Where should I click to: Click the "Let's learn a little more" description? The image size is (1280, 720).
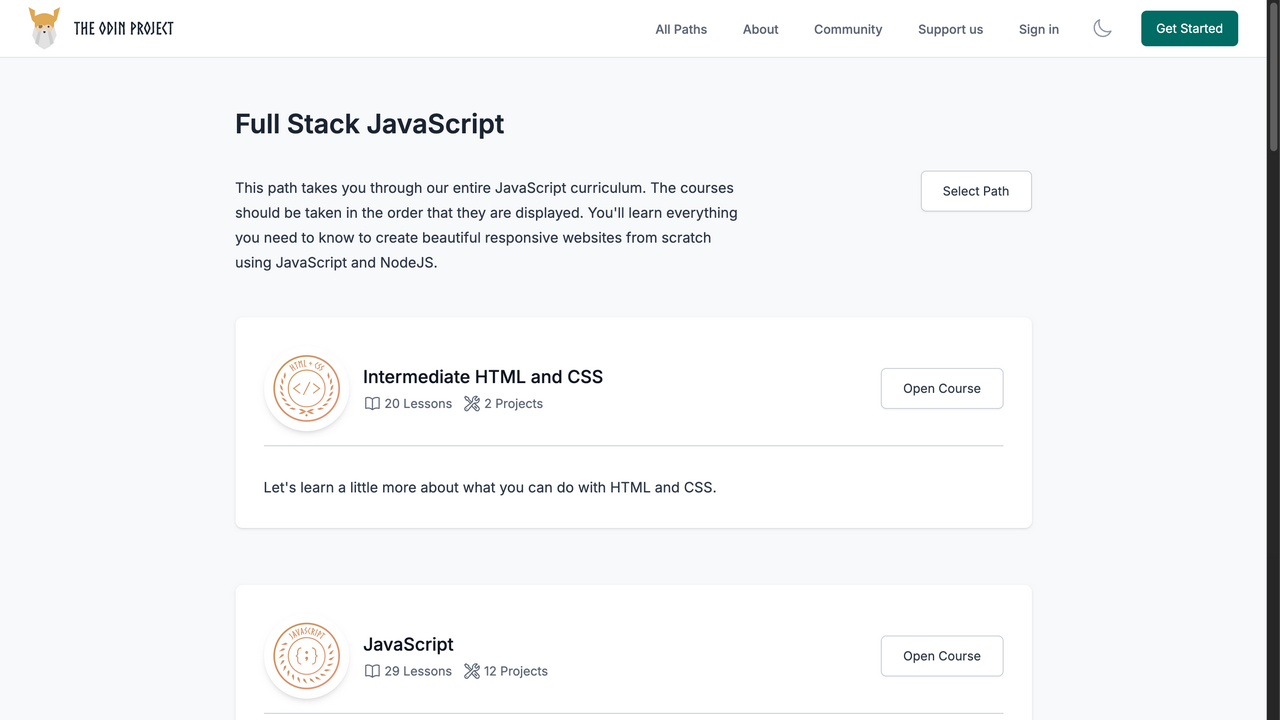click(x=490, y=488)
